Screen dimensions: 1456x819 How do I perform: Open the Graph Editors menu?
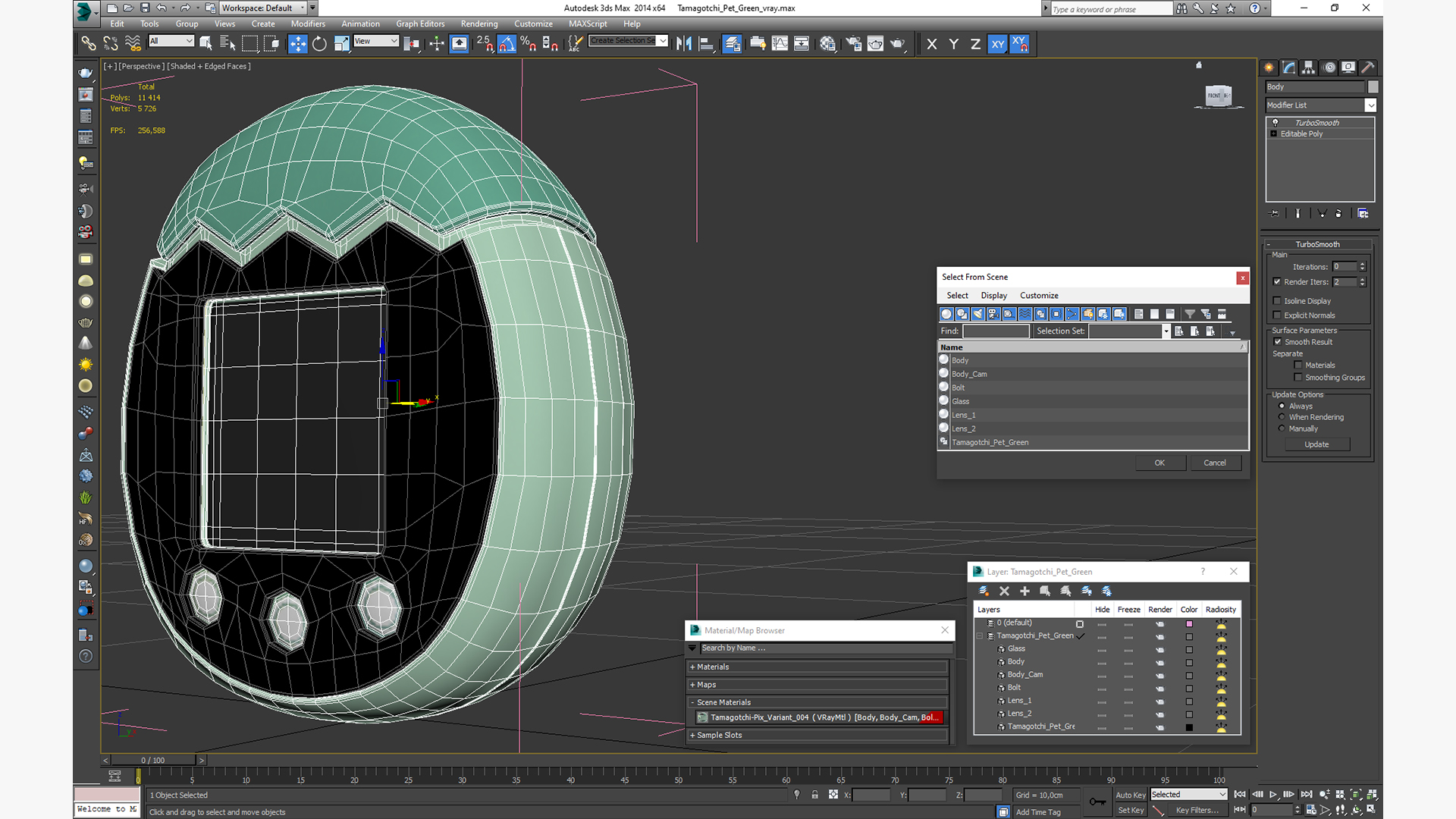(x=420, y=24)
